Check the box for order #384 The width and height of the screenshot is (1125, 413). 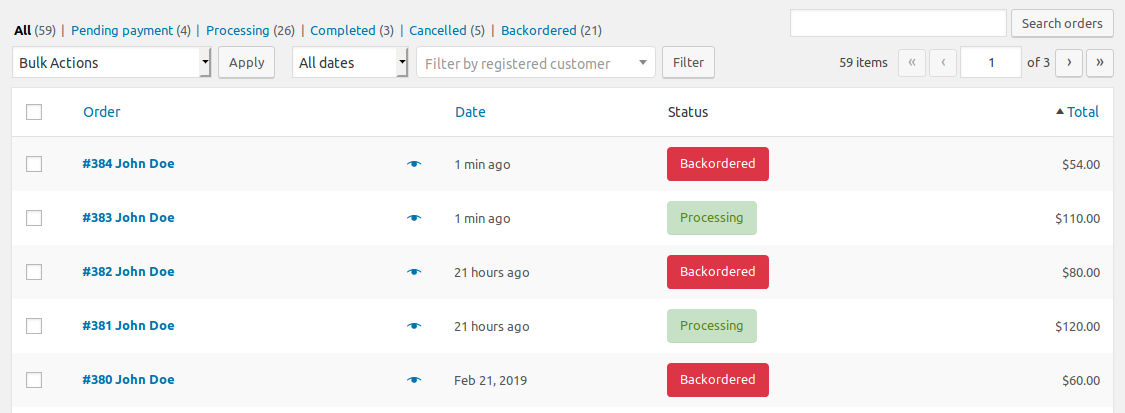[34, 164]
